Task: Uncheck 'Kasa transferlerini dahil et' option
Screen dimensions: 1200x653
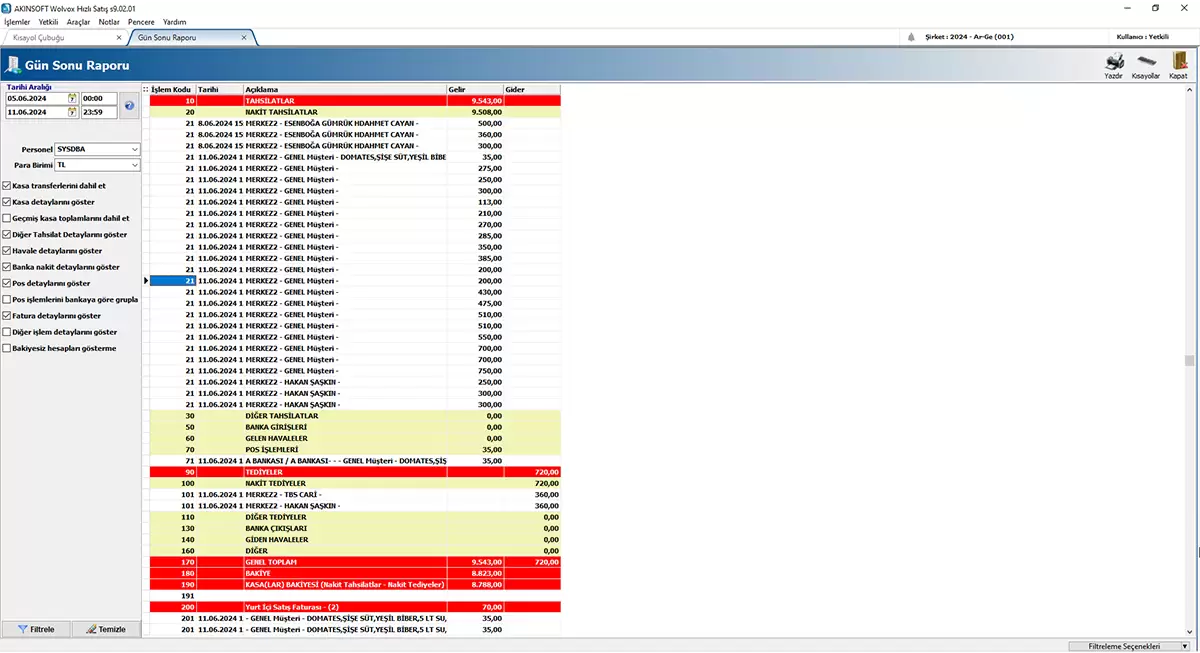Action: pos(8,186)
